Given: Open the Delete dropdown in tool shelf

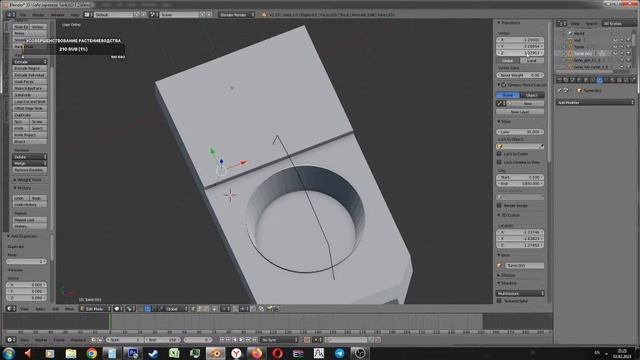Looking at the screenshot, I should [30, 157].
